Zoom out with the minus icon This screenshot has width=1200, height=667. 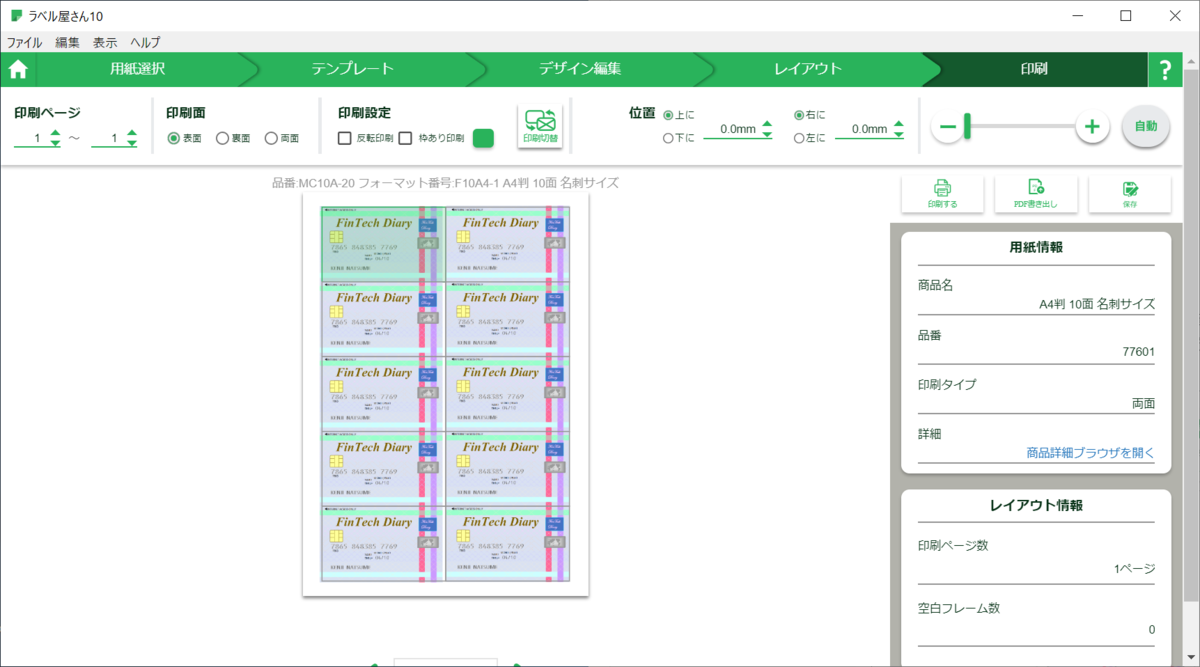[947, 126]
